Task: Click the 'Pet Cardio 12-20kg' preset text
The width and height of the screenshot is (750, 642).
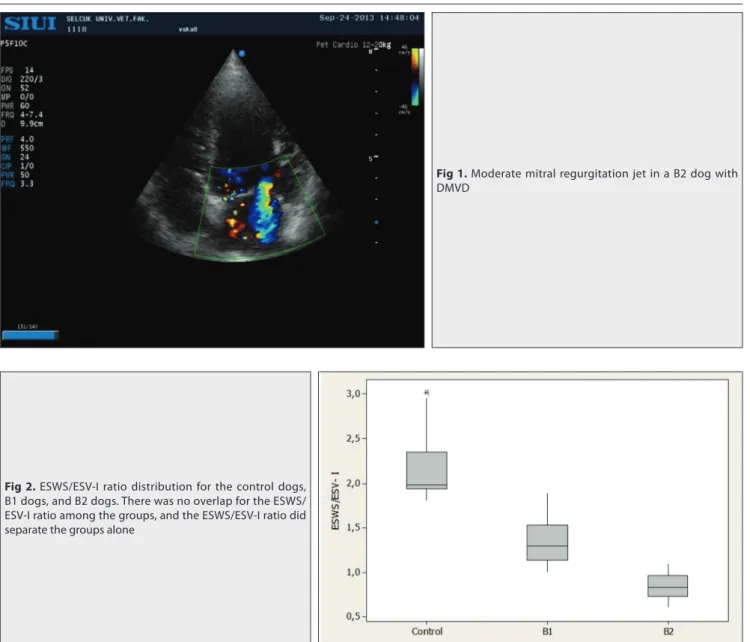Action: [x=353, y=44]
